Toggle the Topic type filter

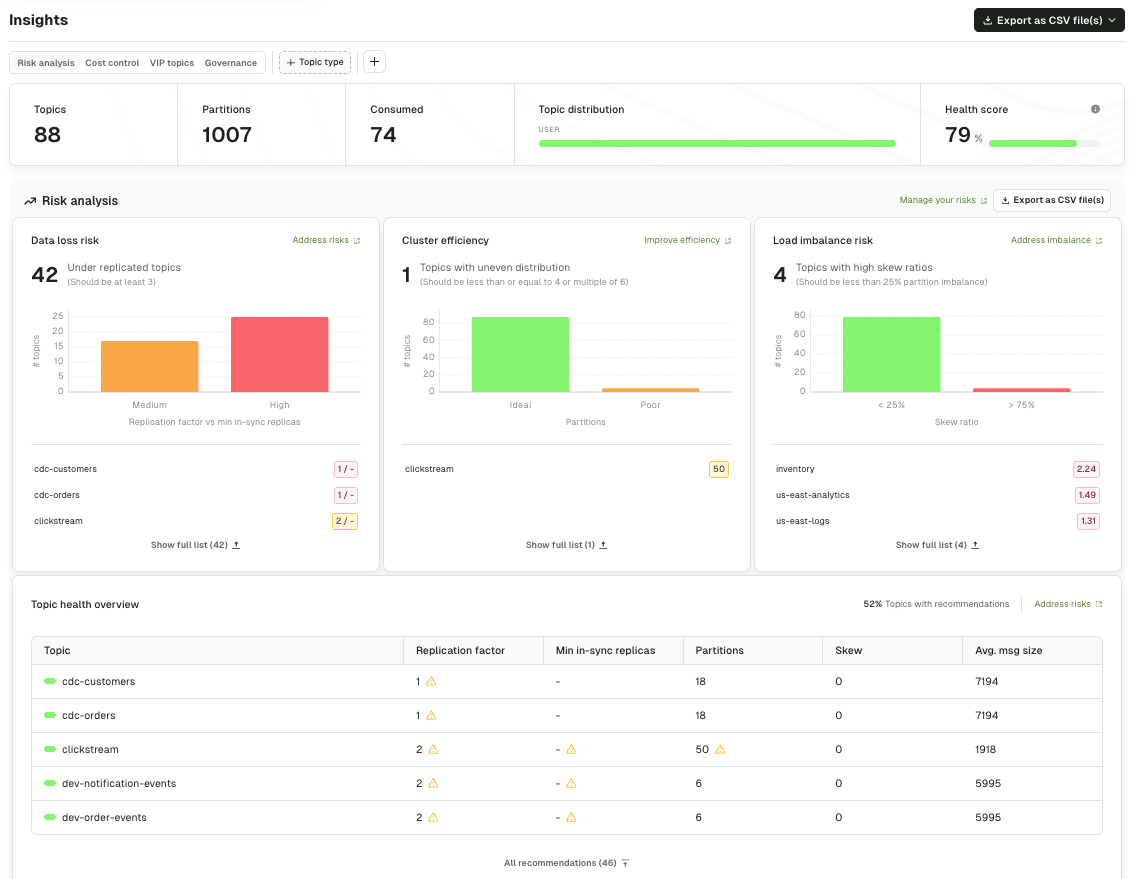(314, 61)
